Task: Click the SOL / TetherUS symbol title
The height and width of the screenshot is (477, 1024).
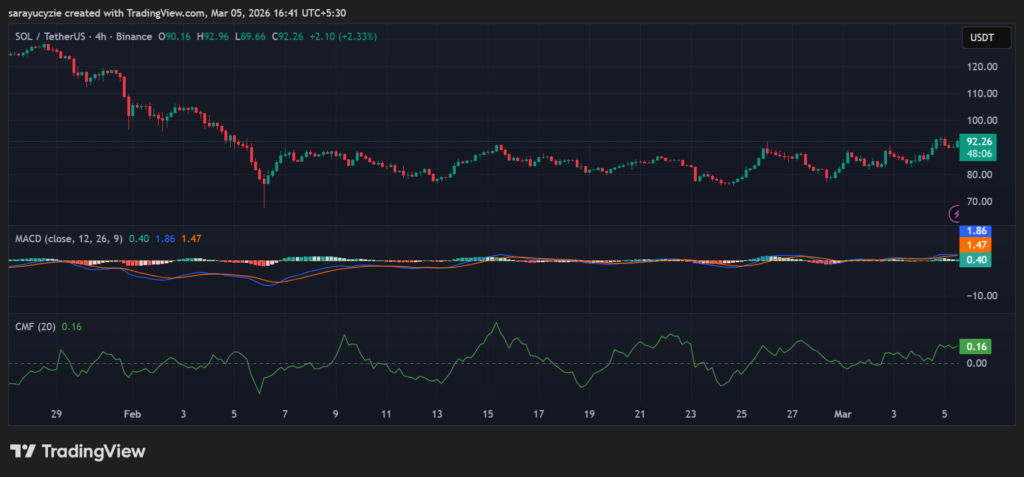Action: point(54,36)
